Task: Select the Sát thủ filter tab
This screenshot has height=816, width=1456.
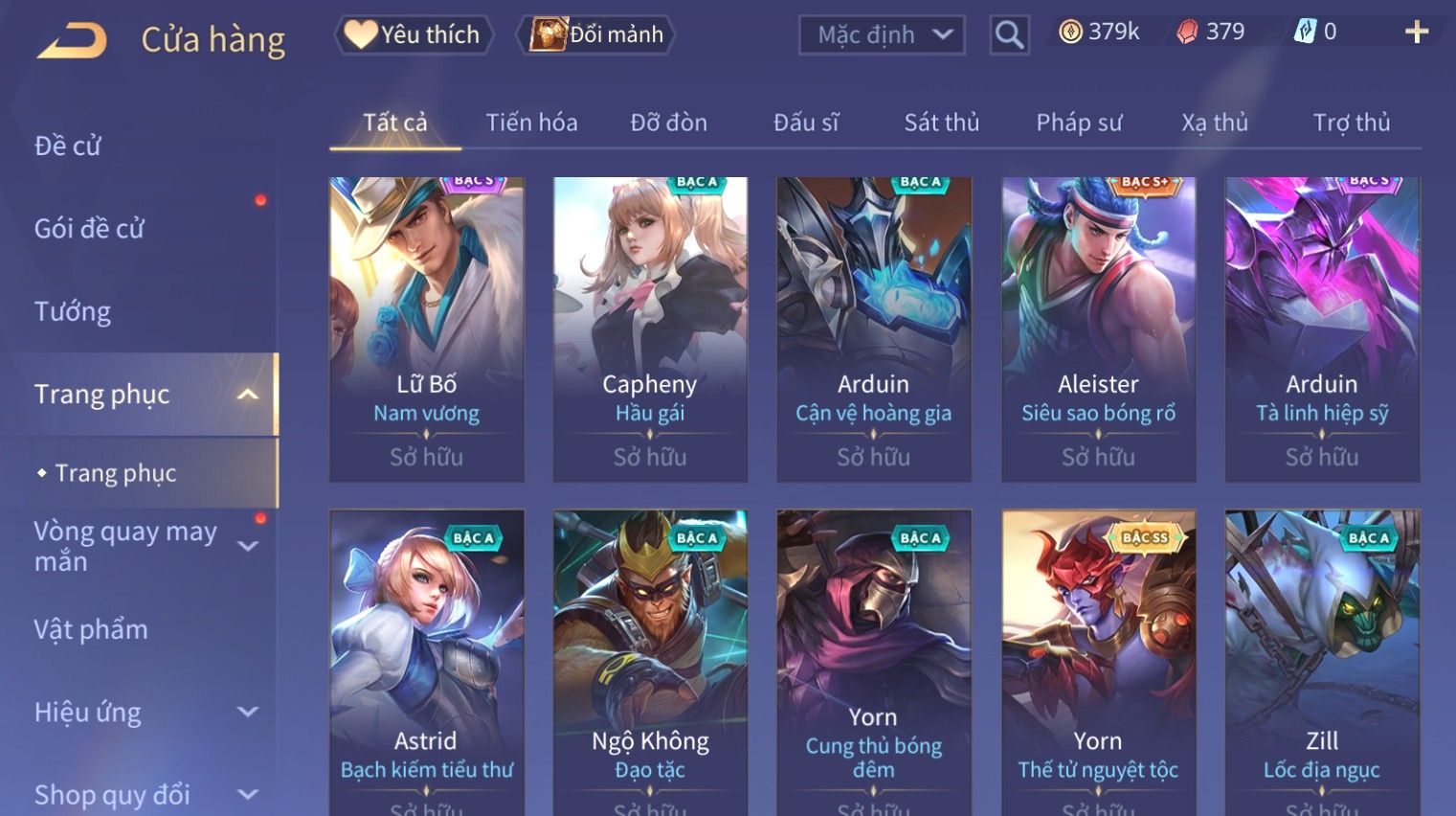Action: [x=942, y=123]
